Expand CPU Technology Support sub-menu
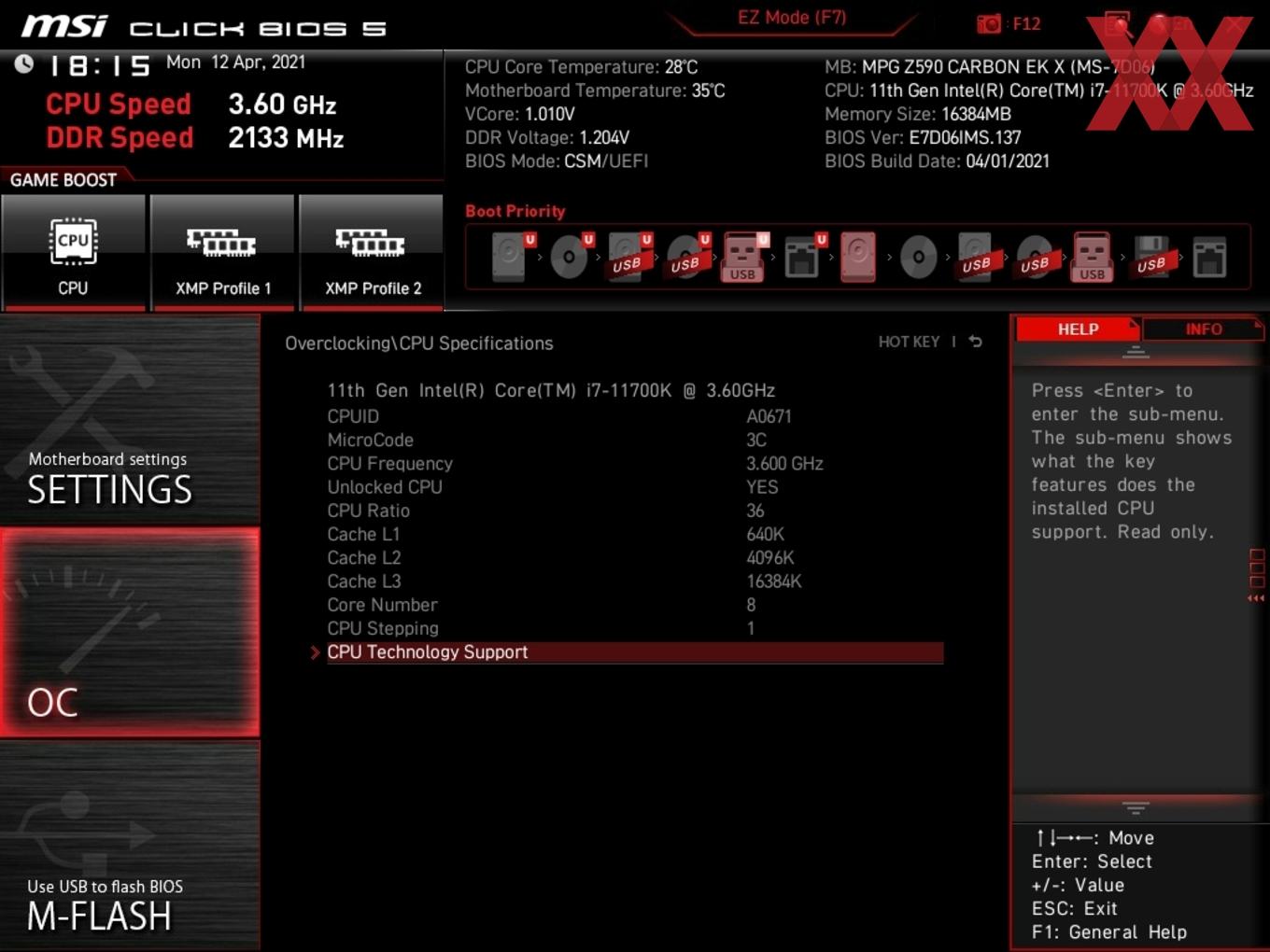Viewport: 1270px width, 952px height. coord(634,652)
